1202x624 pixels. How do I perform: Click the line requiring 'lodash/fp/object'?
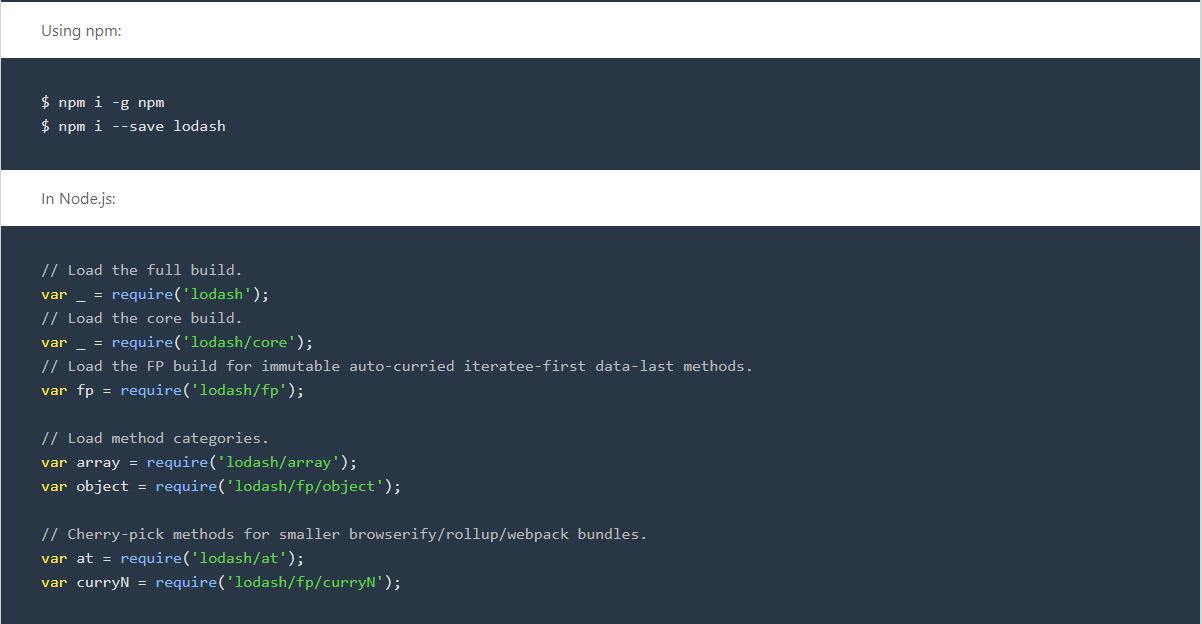click(221, 486)
